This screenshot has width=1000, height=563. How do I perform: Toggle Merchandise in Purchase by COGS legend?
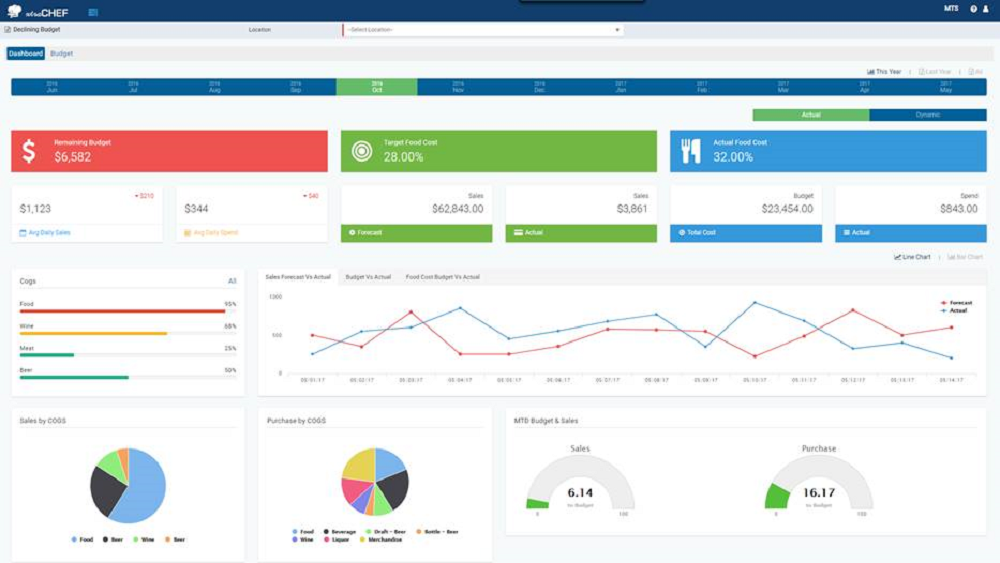click(x=381, y=539)
